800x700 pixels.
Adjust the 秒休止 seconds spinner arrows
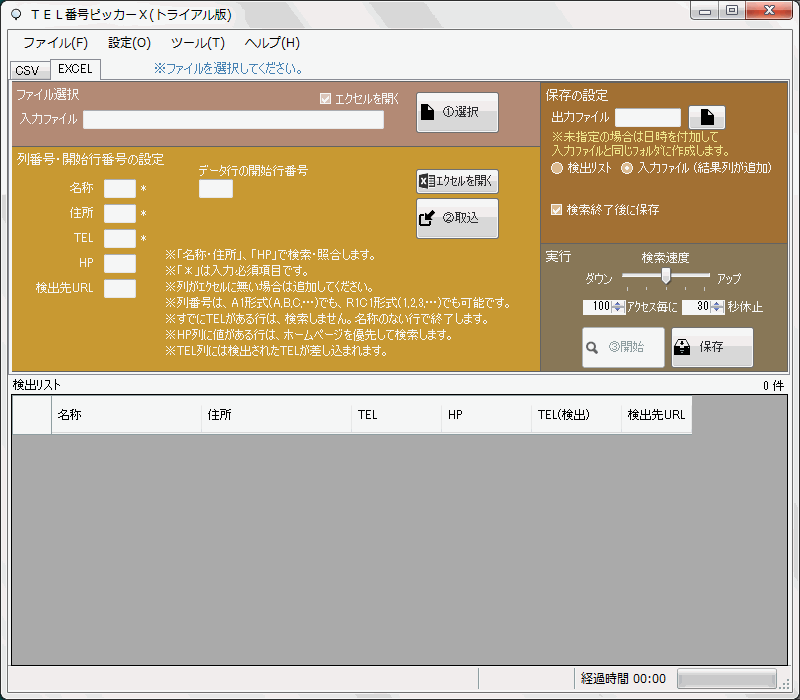click(717, 307)
